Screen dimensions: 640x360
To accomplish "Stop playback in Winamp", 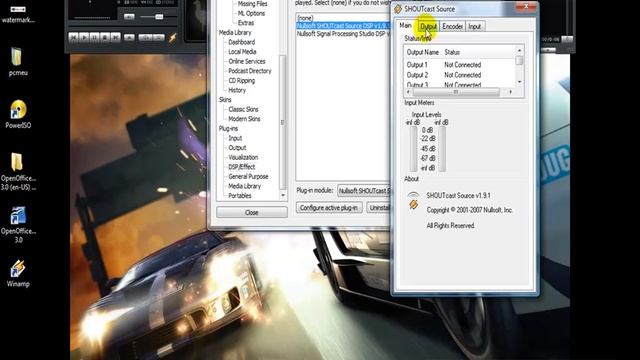I will tap(105, 38).
